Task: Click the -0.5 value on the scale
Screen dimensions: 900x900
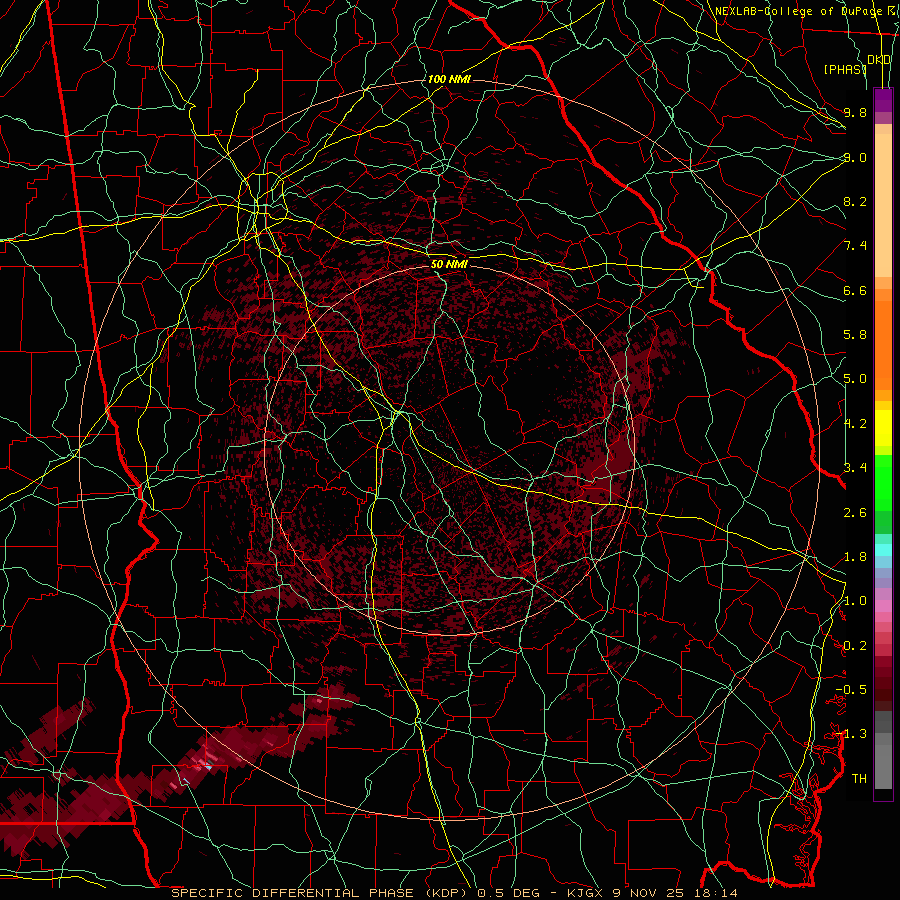Action: (x=851, y=690)
